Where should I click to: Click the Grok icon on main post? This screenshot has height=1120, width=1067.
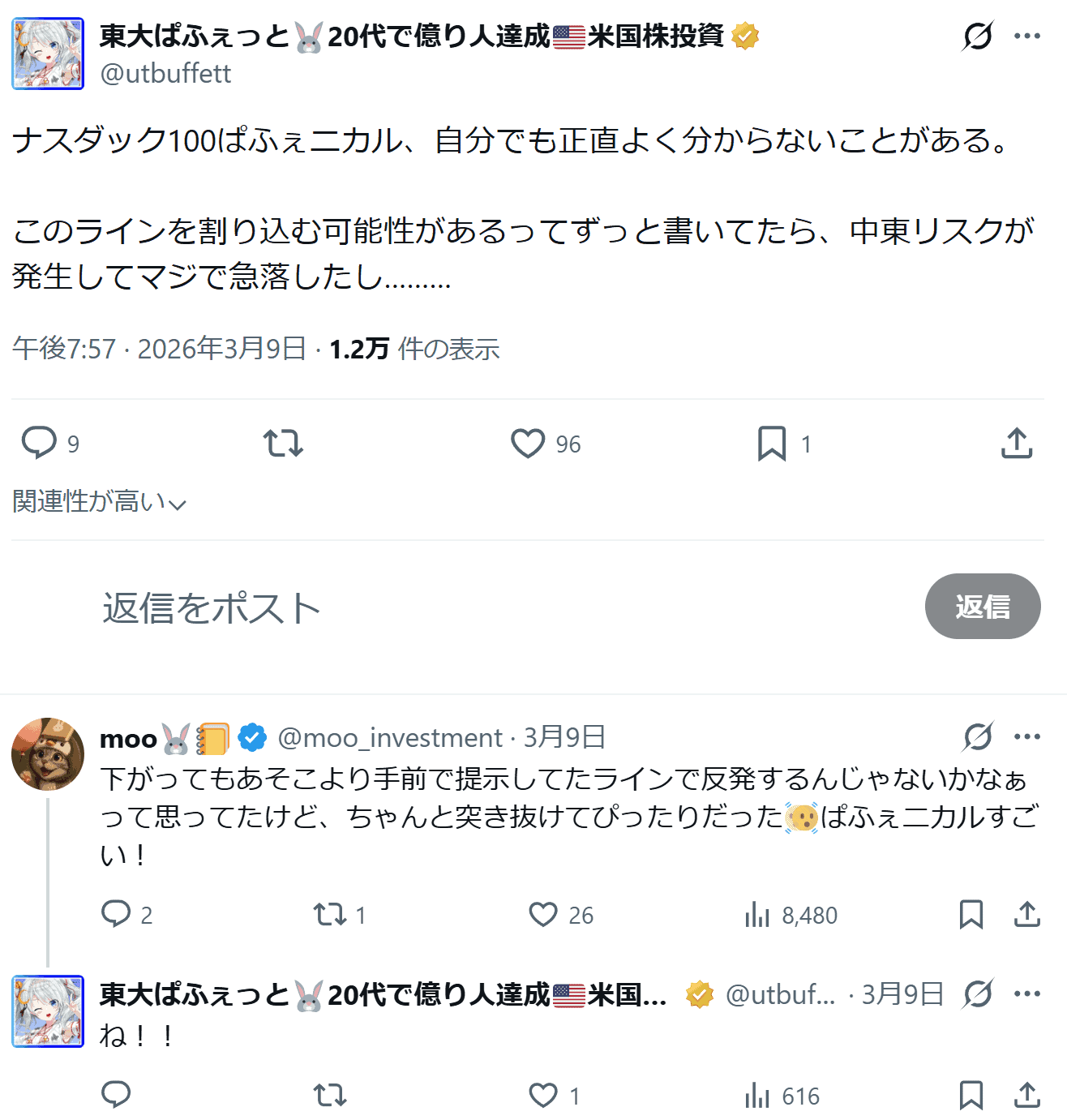pos(978,36)
